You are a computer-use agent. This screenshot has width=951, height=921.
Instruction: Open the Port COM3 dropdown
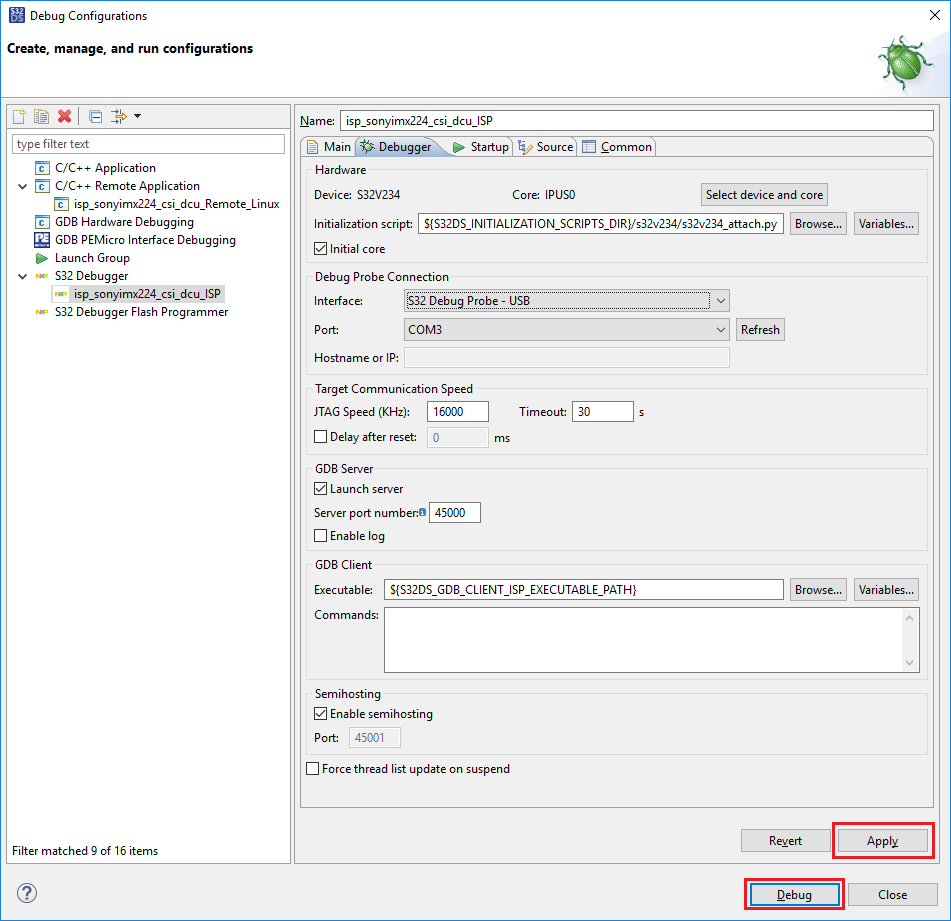(x=566, y=330)
